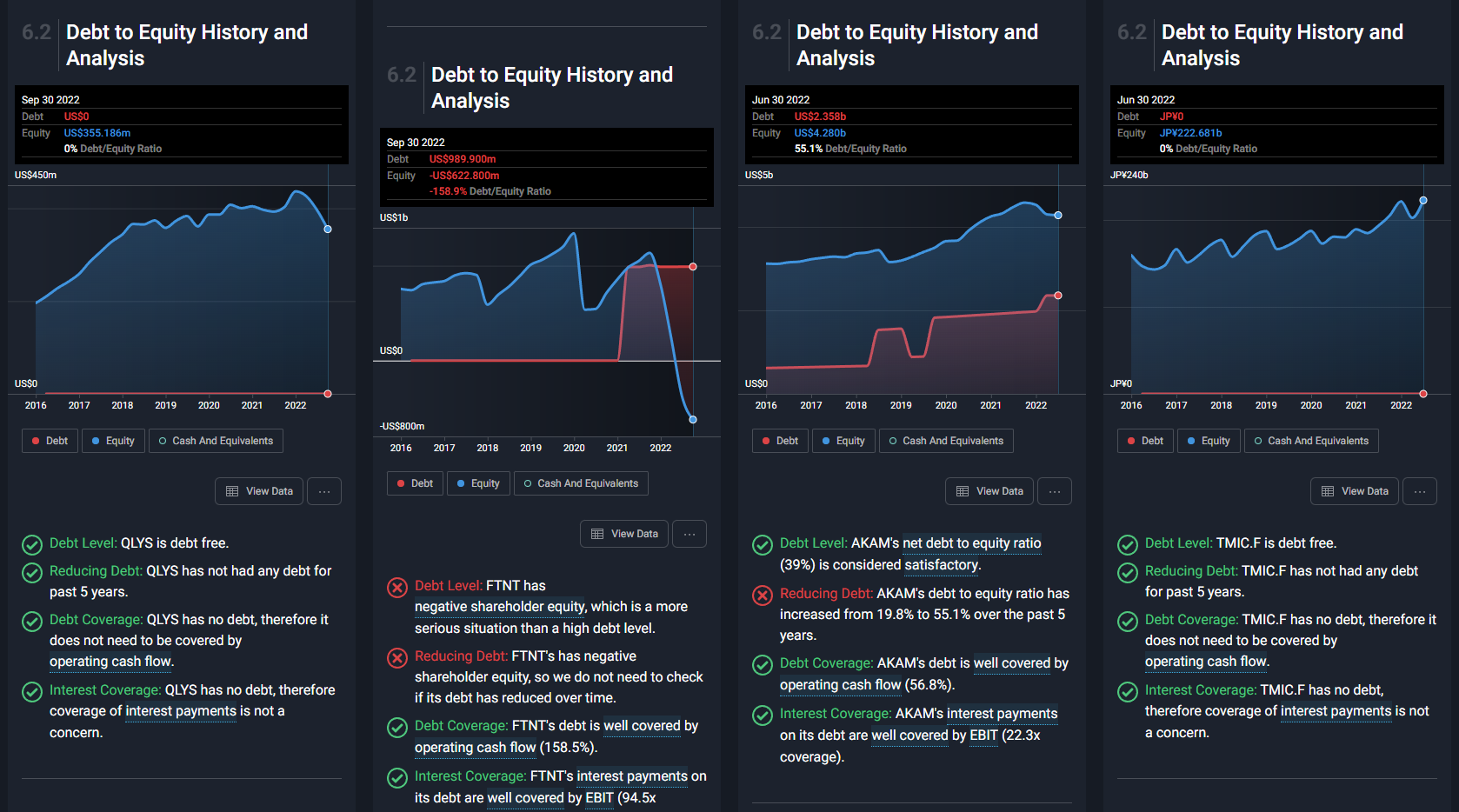Click 2020 axis label in AKAM chart
The width and height of the screenshot is (1459, 812).
[x=946, y=405]
